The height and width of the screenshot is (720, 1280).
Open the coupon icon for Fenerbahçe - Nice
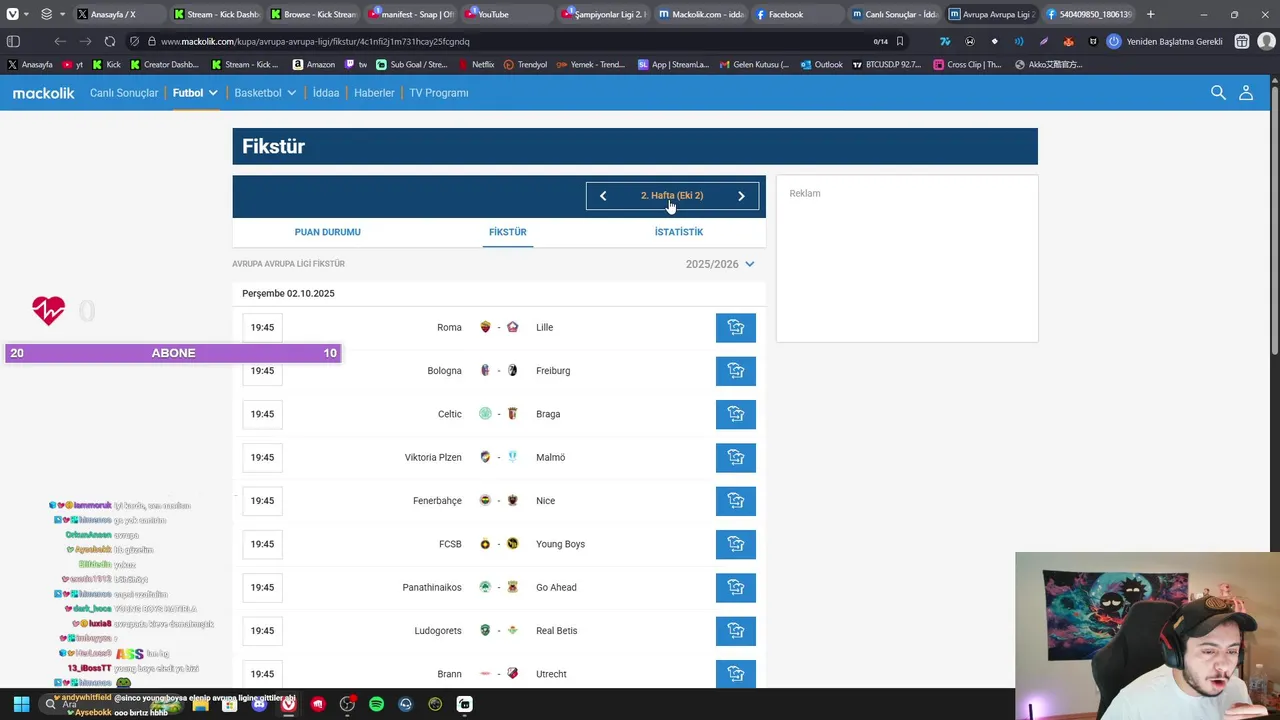[736, 501]
